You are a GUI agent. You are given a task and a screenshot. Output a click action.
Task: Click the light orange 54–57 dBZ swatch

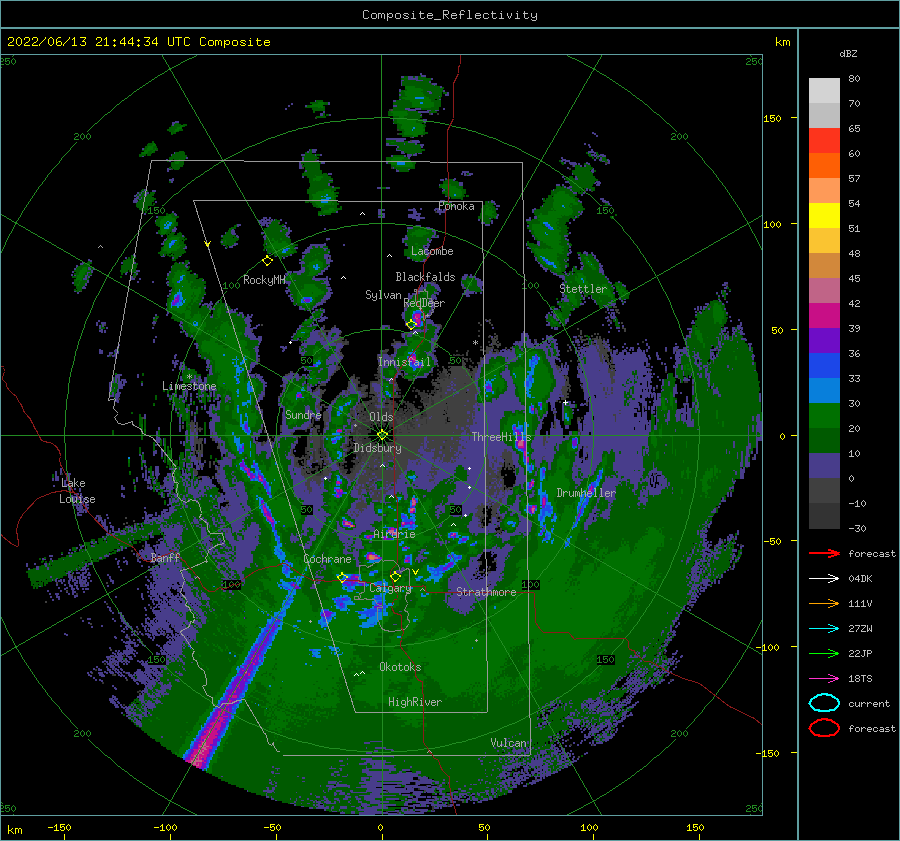[x=824, y=191]
